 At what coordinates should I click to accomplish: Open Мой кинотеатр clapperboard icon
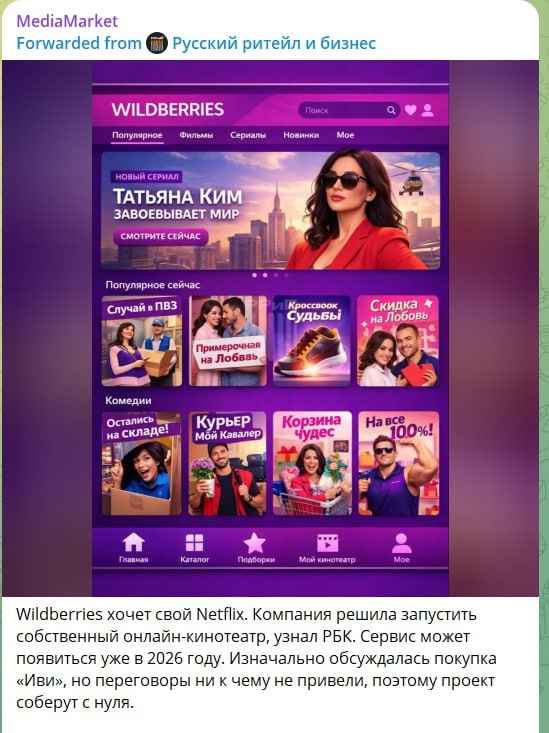[327, 543]
